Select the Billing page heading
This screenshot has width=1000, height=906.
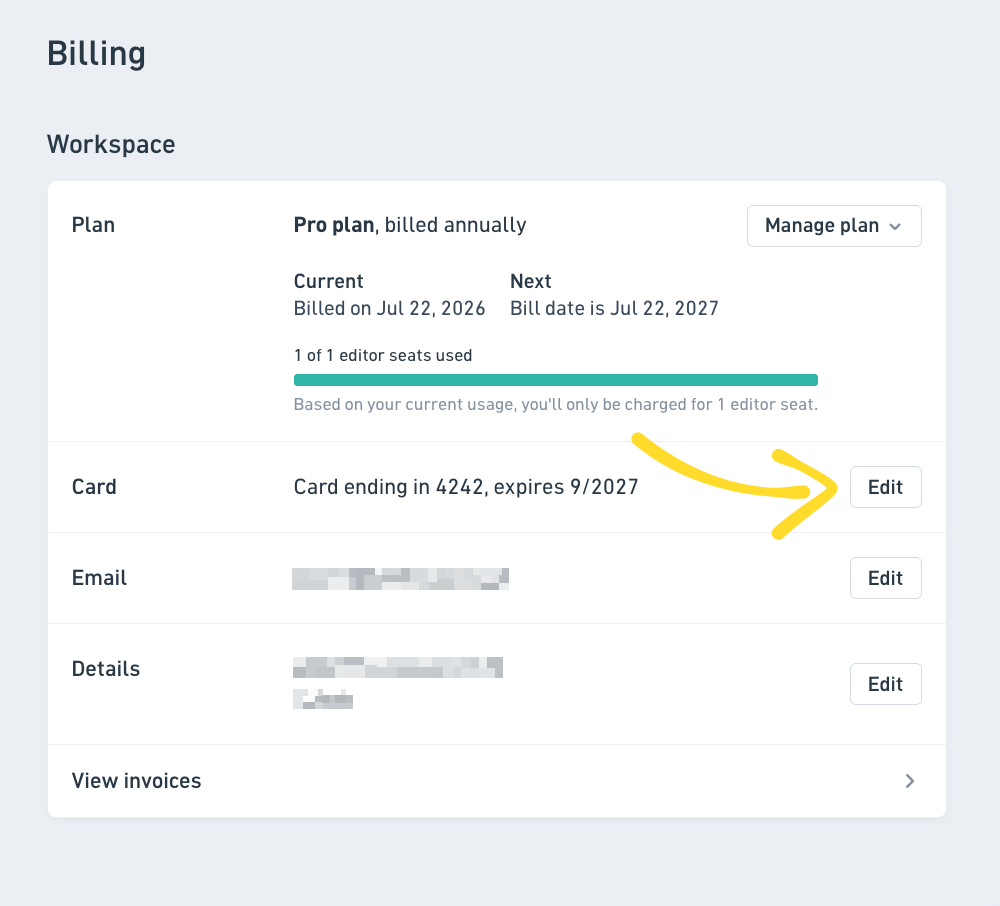(x=96, y=54)
